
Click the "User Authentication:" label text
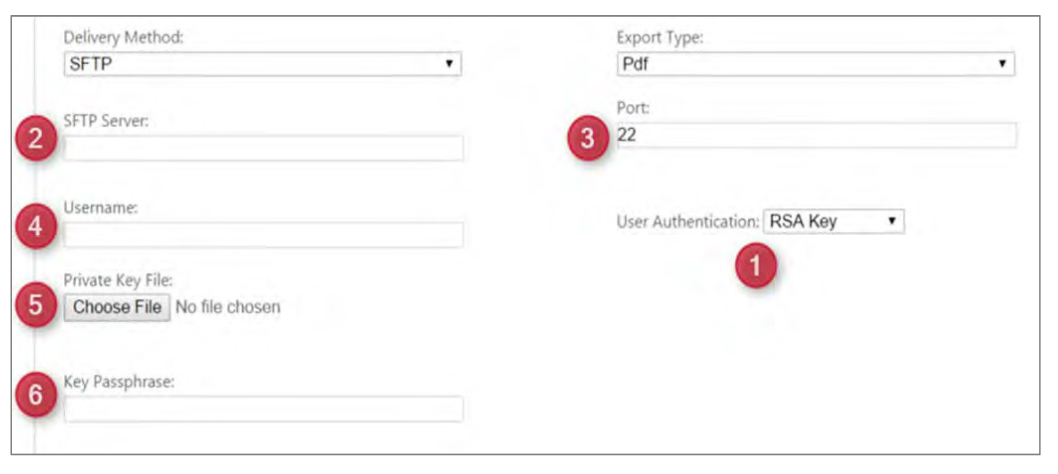coord(686,222)
